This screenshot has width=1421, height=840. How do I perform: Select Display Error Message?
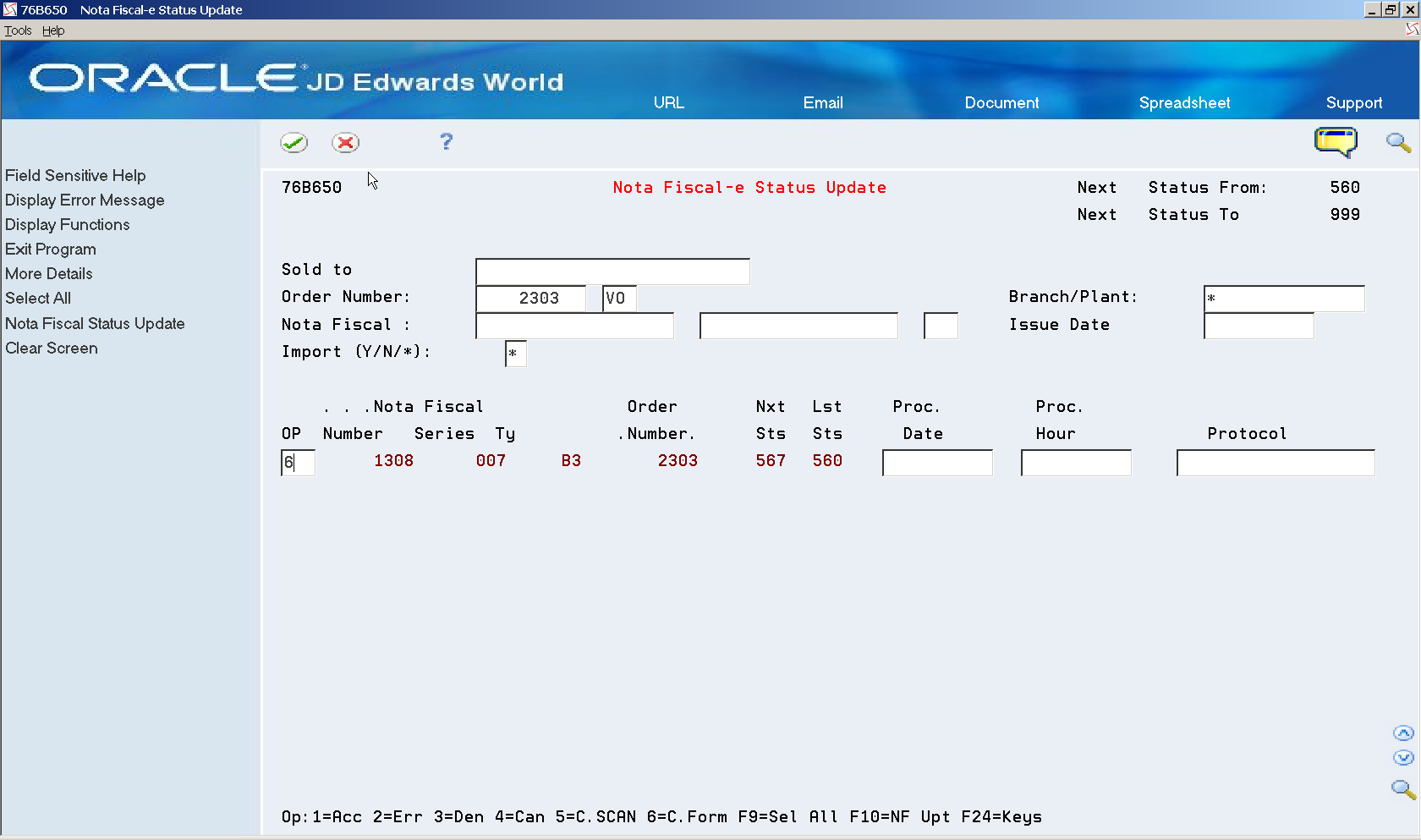pos(85,200)
